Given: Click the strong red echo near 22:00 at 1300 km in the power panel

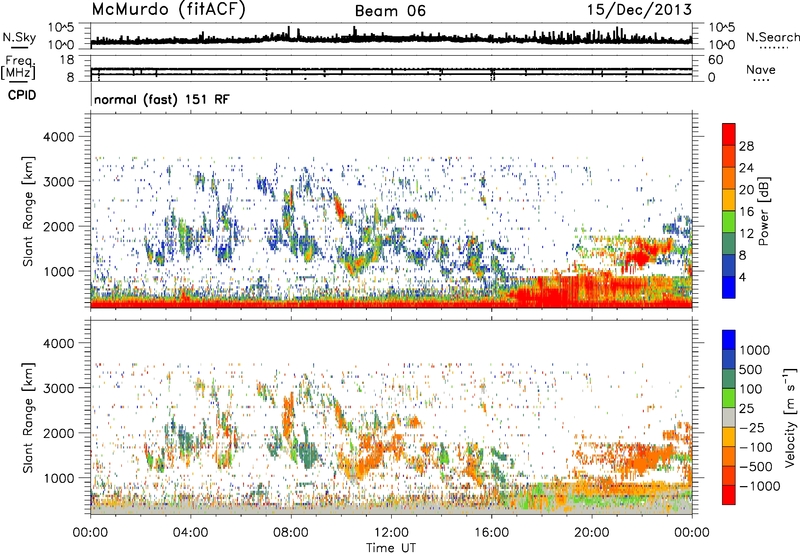Looking at the screenshot, I should click(639, 257).
